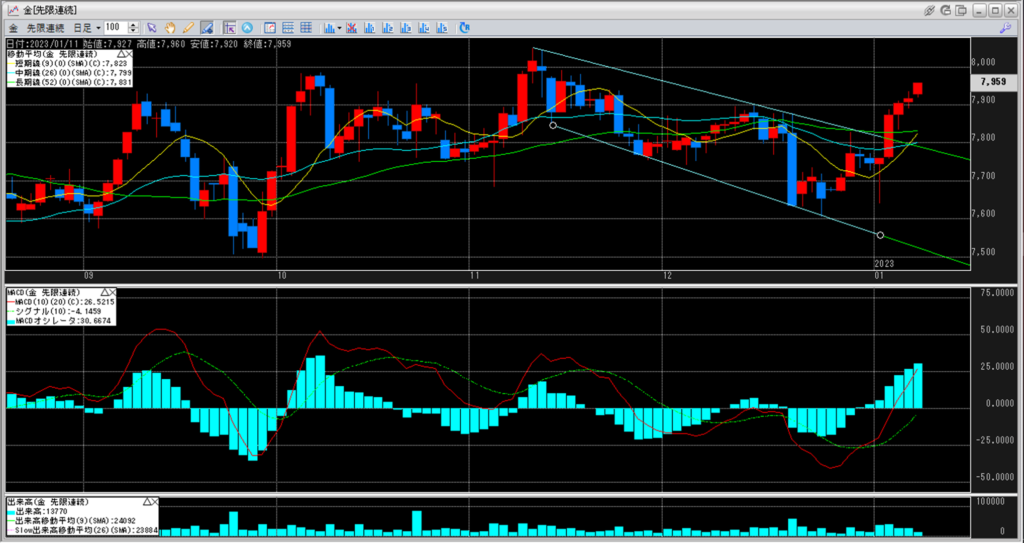
Task: Load chart template 3 icon
Action: coord(406,27)
